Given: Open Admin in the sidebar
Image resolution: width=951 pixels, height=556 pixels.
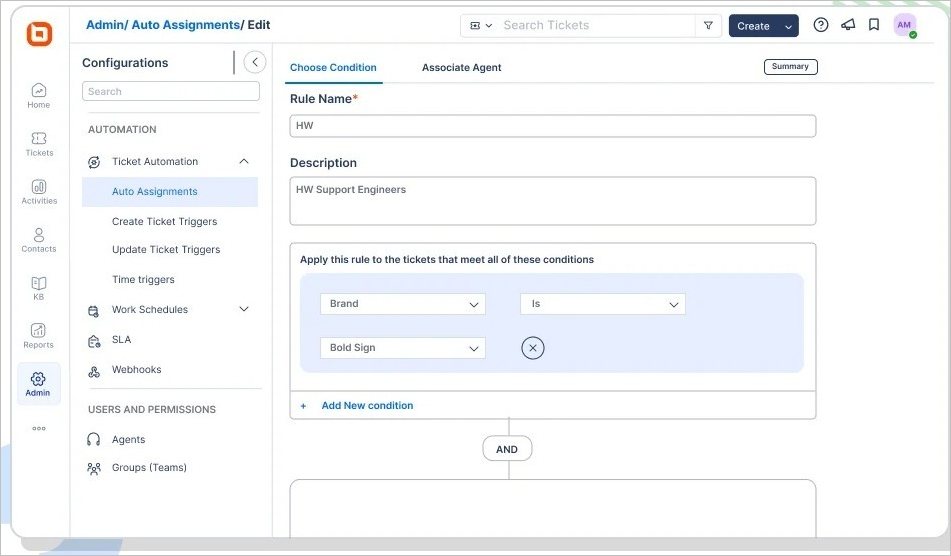Looking at the screenshot, I should coord(38,384).
